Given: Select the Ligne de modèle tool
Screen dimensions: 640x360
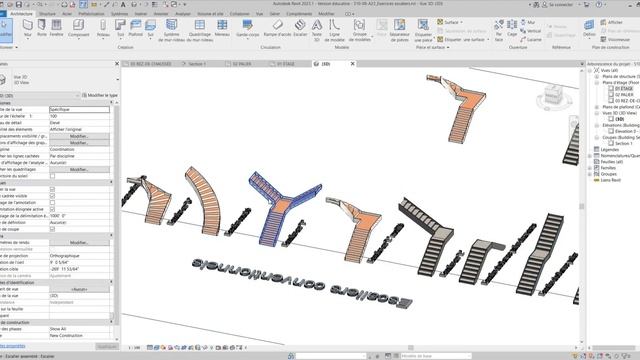Looking at the screenshot, I should [334, 31].
